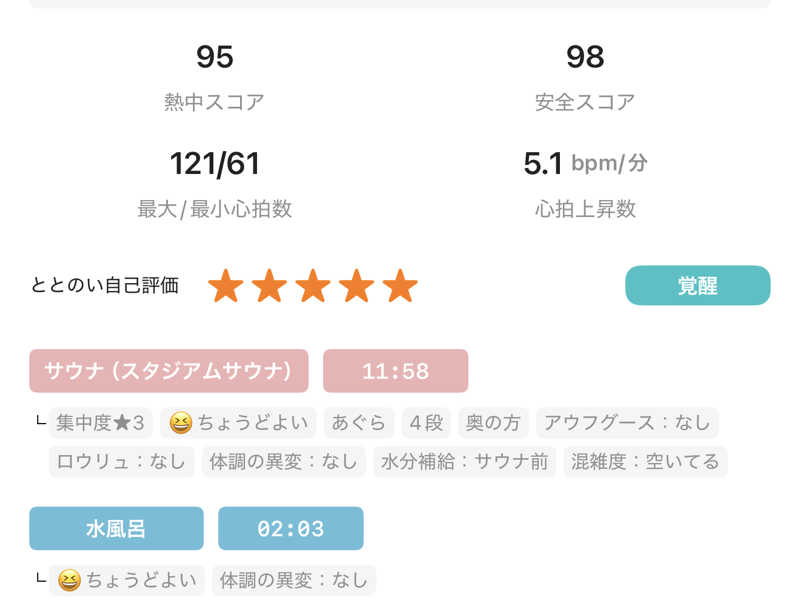
Task: Tap the 02:03 water bath duration
Action: pos(290,528)
